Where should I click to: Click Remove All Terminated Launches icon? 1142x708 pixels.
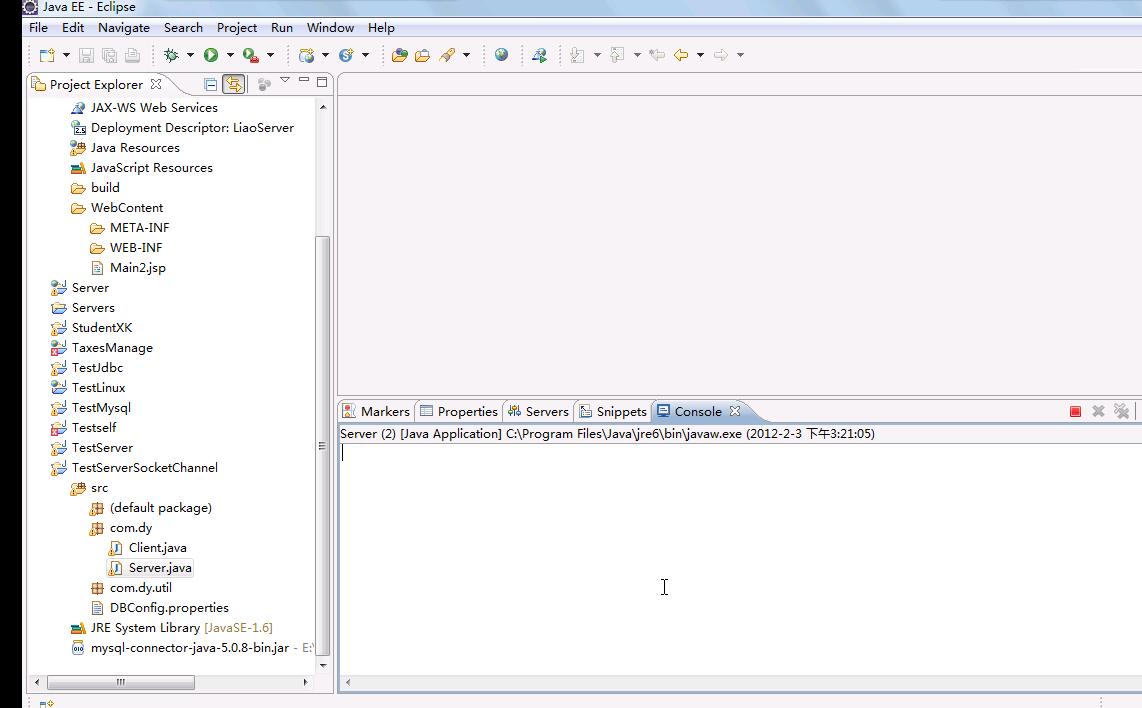1122,412
